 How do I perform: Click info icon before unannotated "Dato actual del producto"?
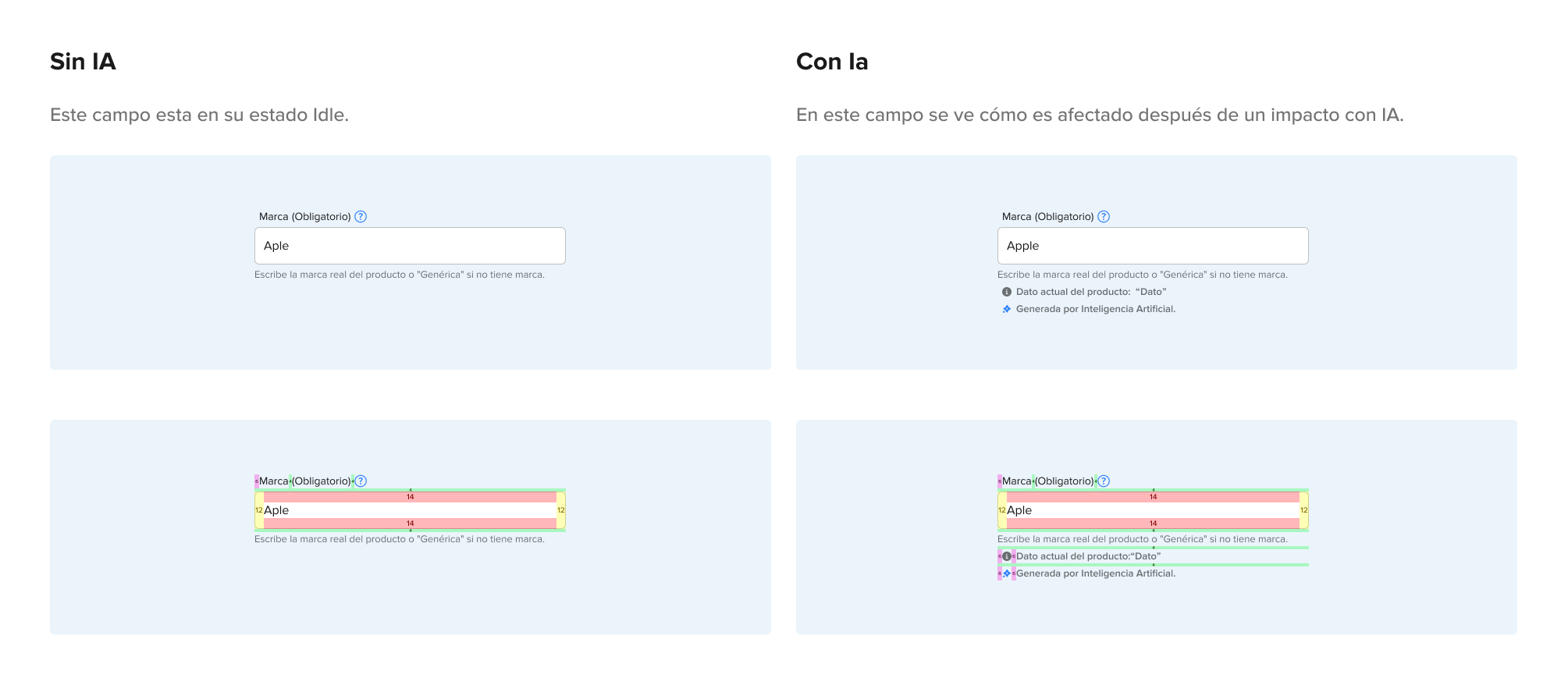click(1007, 292)
